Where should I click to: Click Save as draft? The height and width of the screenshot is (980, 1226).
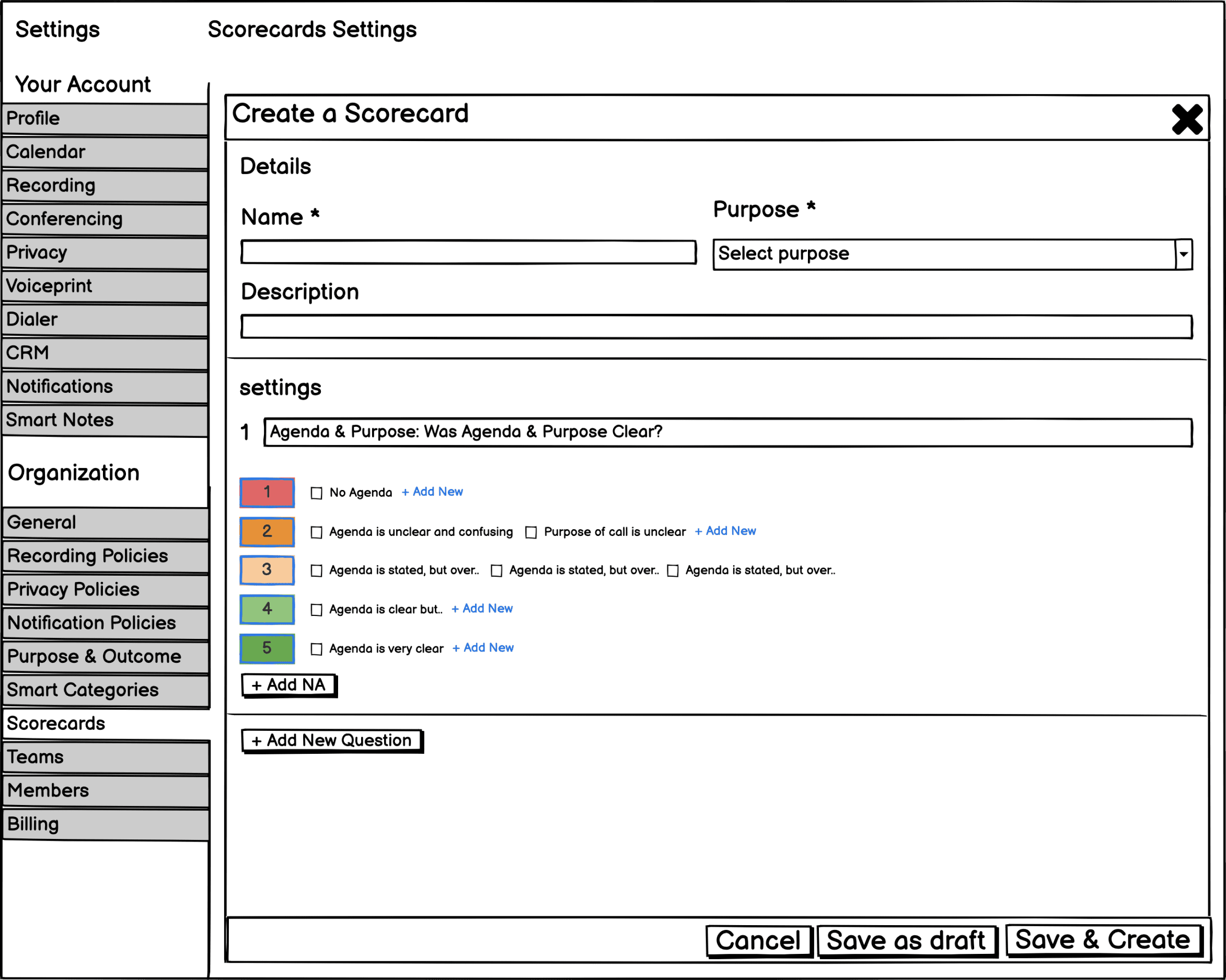[906, 940]
